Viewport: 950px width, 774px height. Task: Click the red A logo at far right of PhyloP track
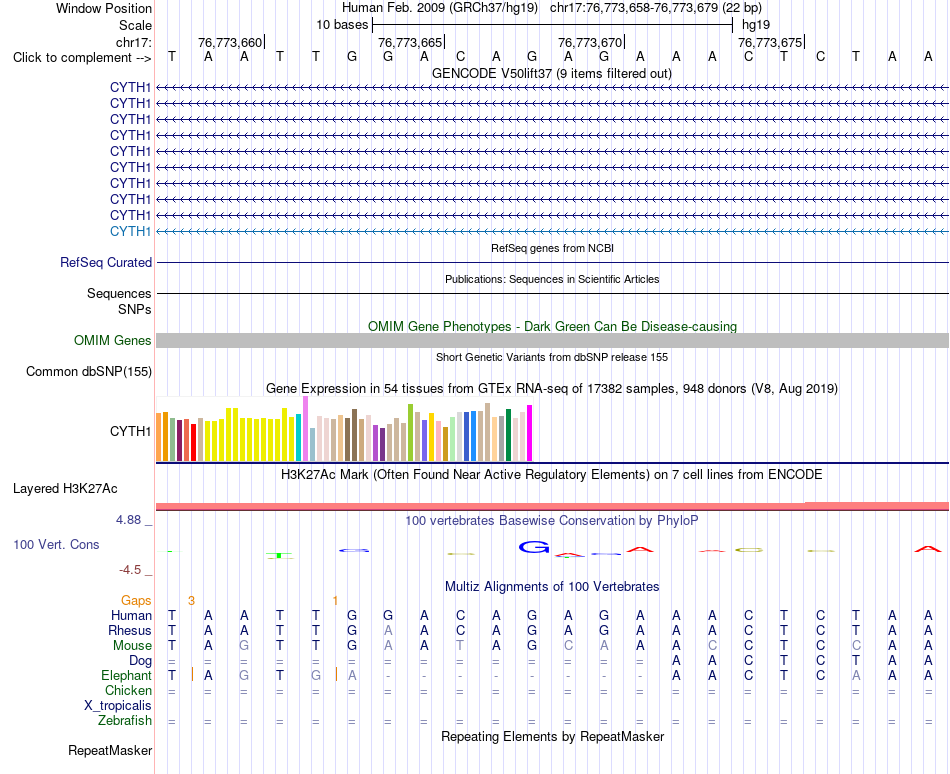pyautogui.click(x=928, y=549)
